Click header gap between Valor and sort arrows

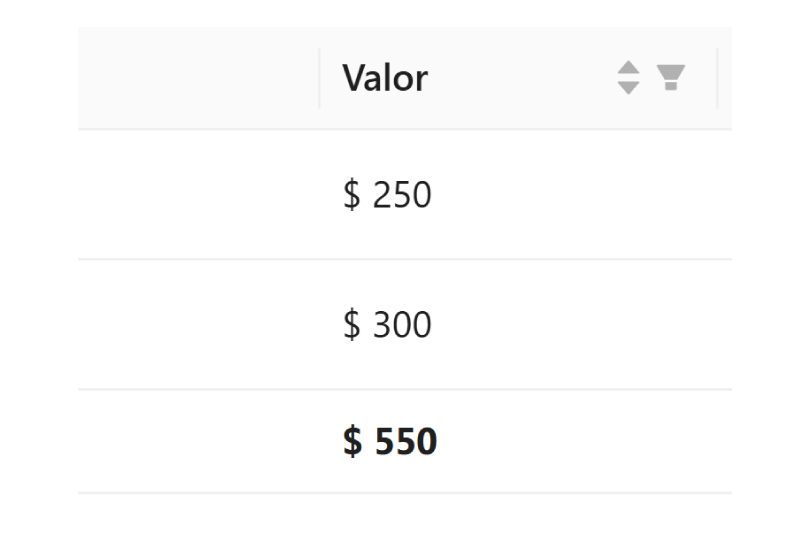click(520, 78)
